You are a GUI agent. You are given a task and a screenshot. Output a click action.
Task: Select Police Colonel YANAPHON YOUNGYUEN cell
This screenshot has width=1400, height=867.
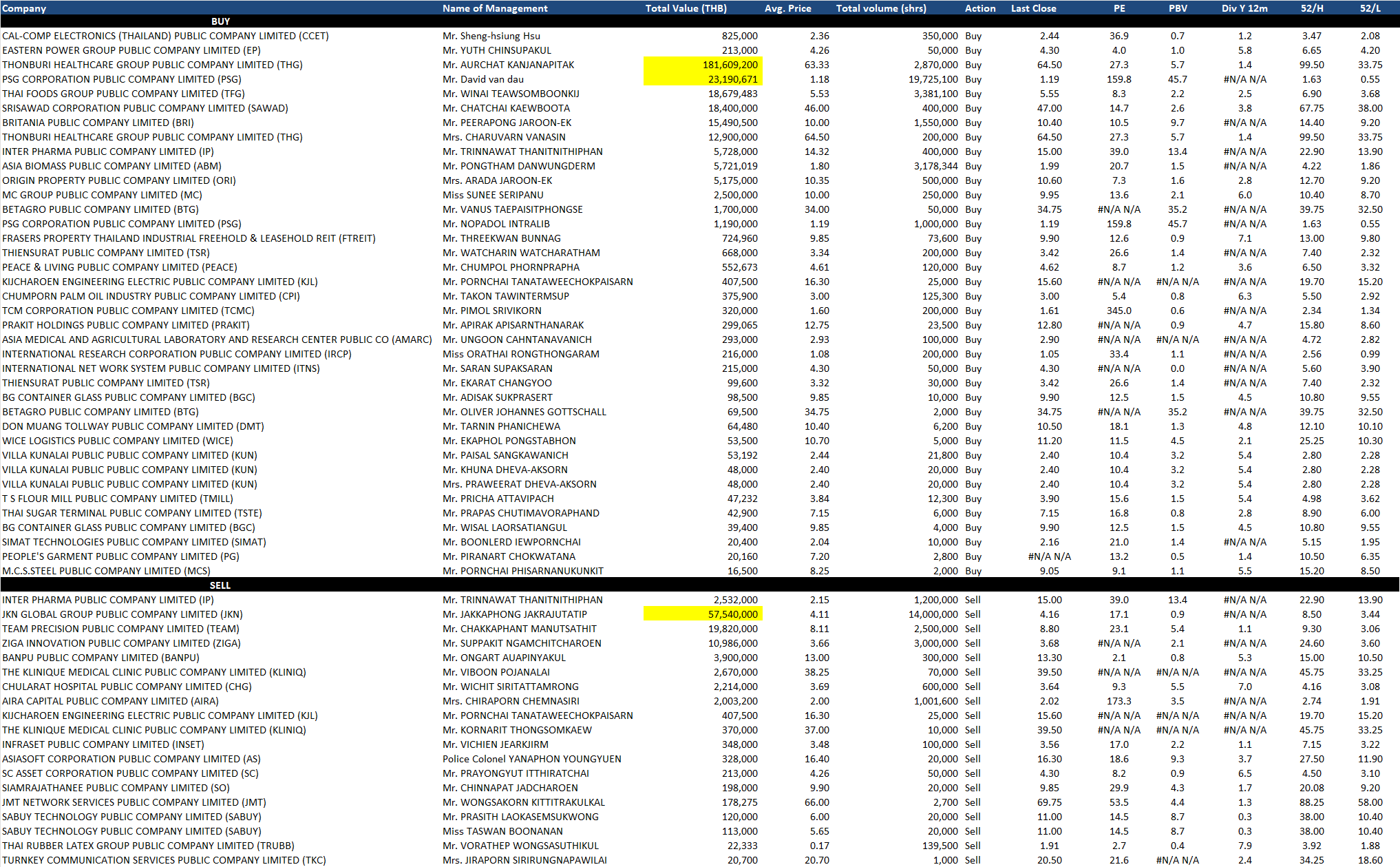tap(531, 759)
